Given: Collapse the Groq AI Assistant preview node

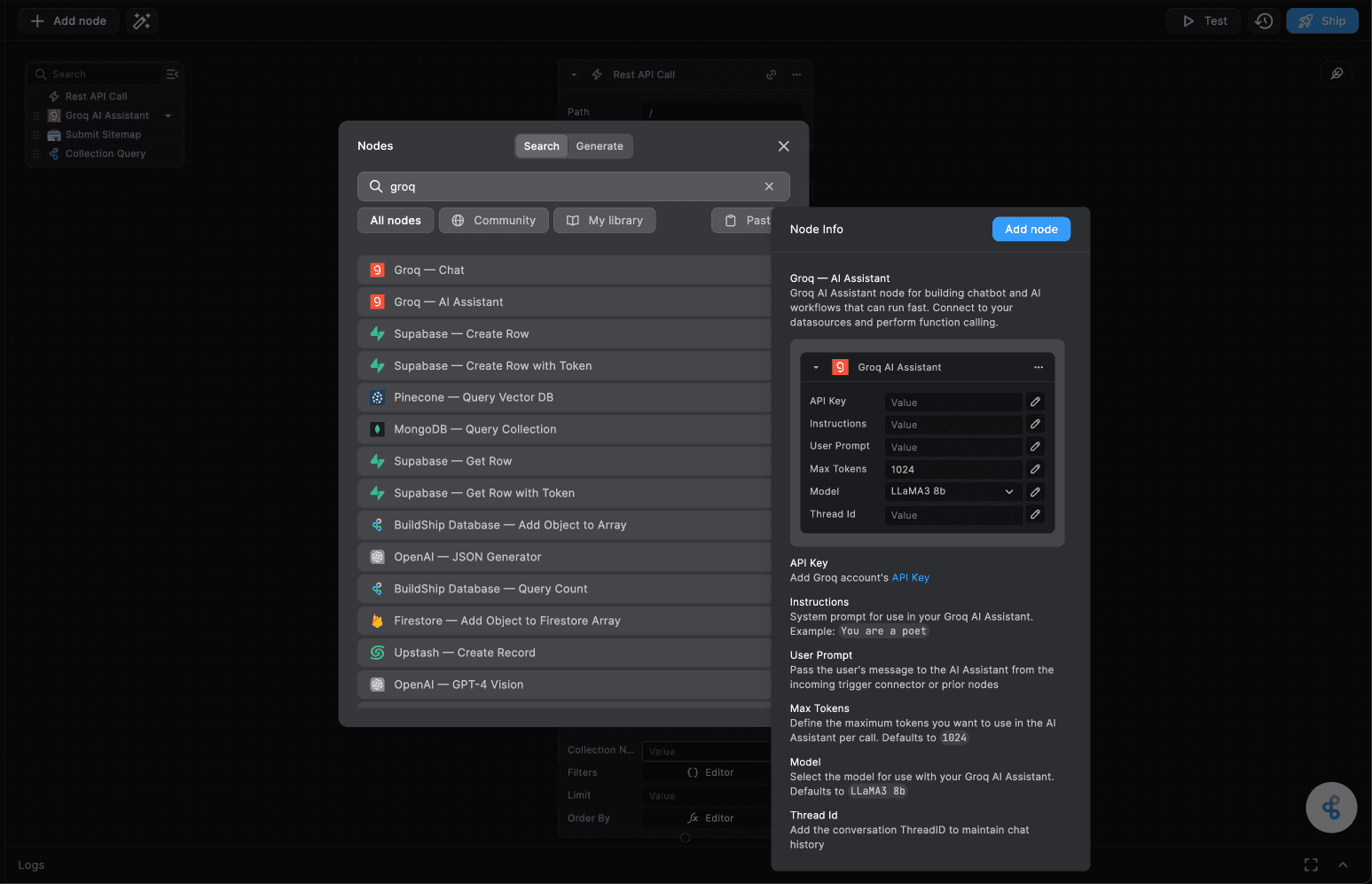Looking at the screenshot, I should [816, 366].
